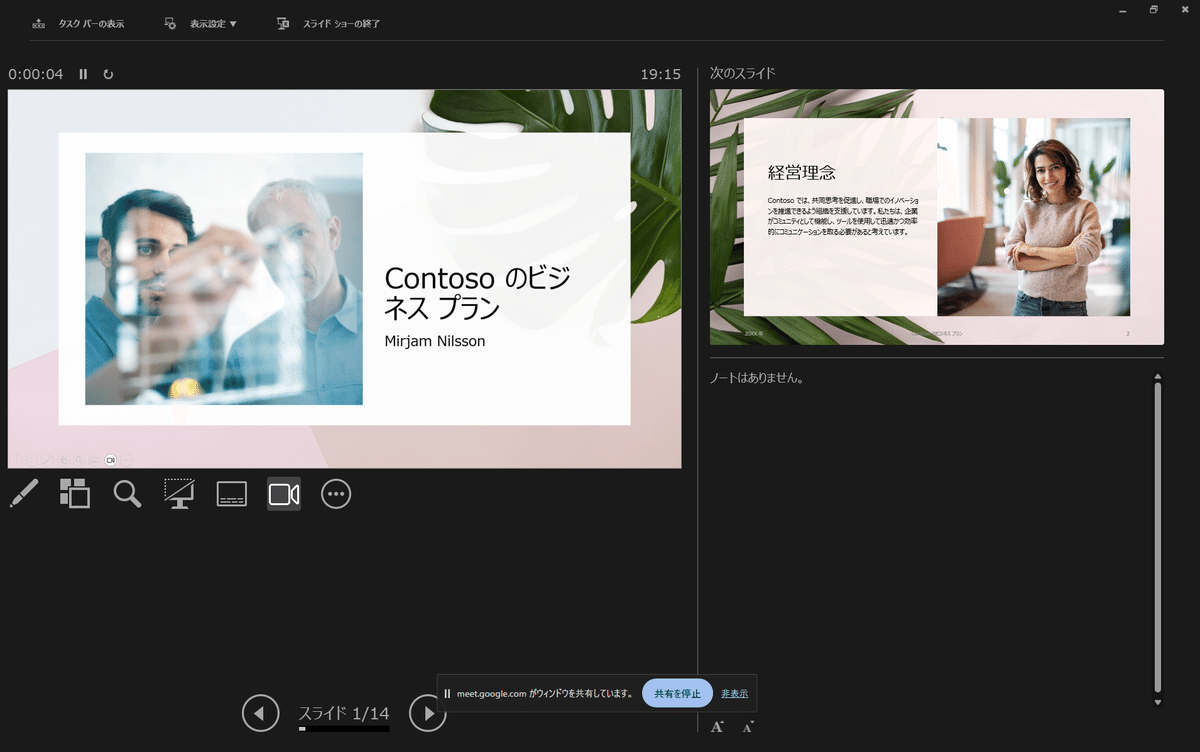Increase the notes text size
Image resolution: width=1200 pixels, height=752 pixels.
pyautogui.click(x=717, y=727)
